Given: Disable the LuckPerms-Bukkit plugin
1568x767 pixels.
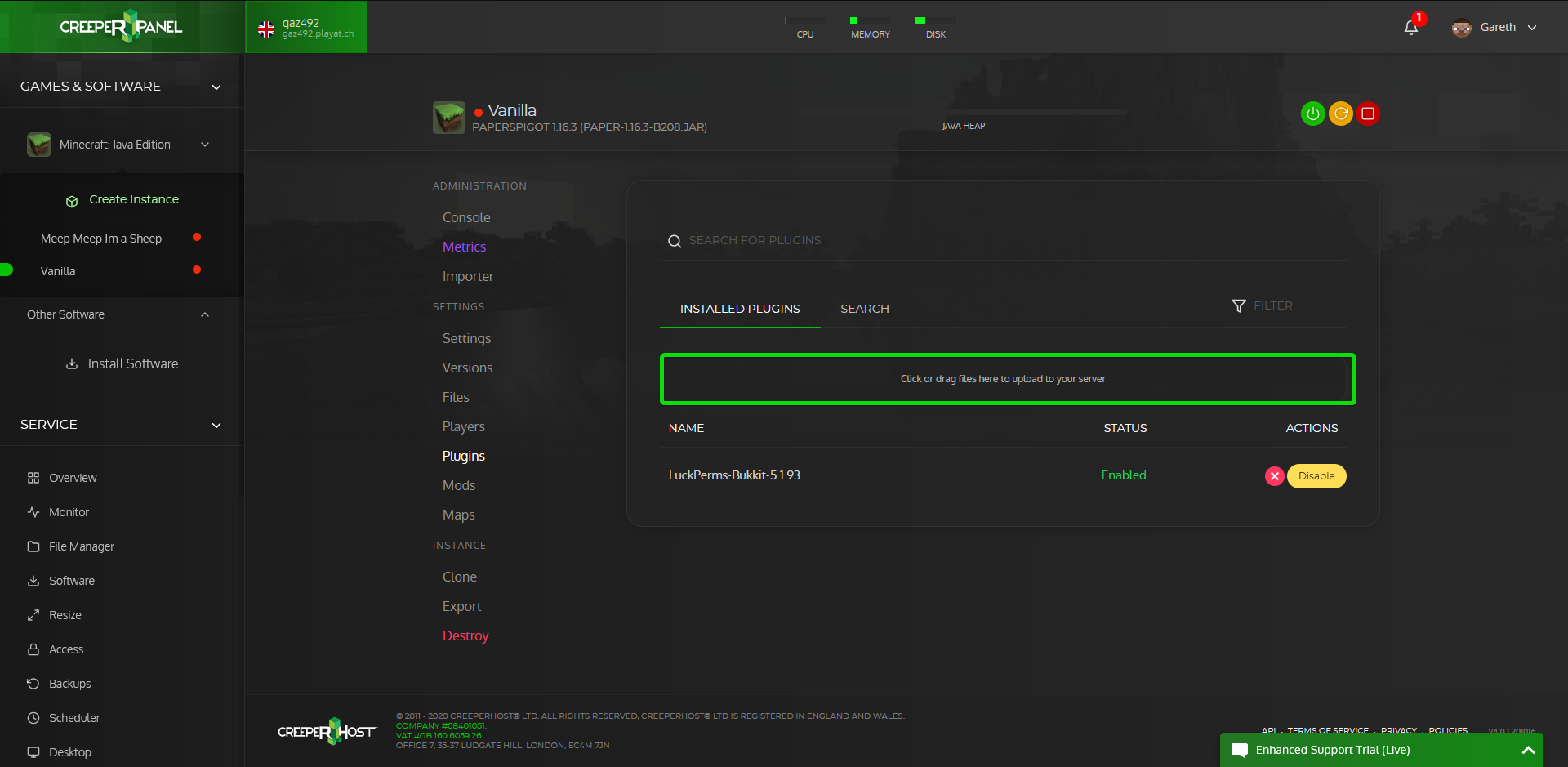Looking at the screenshot, I should (x=1316, y=476).
